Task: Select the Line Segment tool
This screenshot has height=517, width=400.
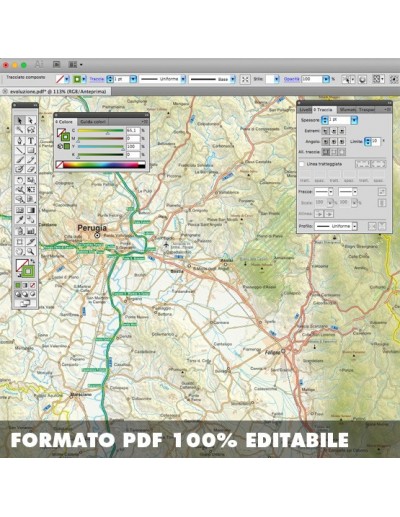Action: point(20,150)
